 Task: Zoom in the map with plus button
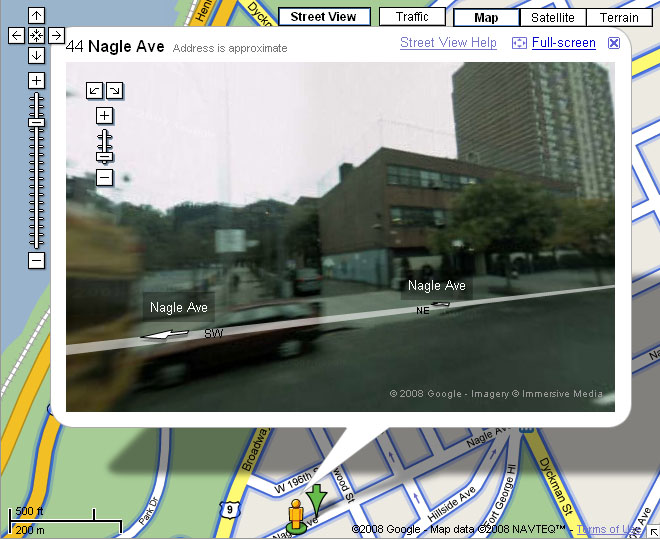click(x=36, y=80)
